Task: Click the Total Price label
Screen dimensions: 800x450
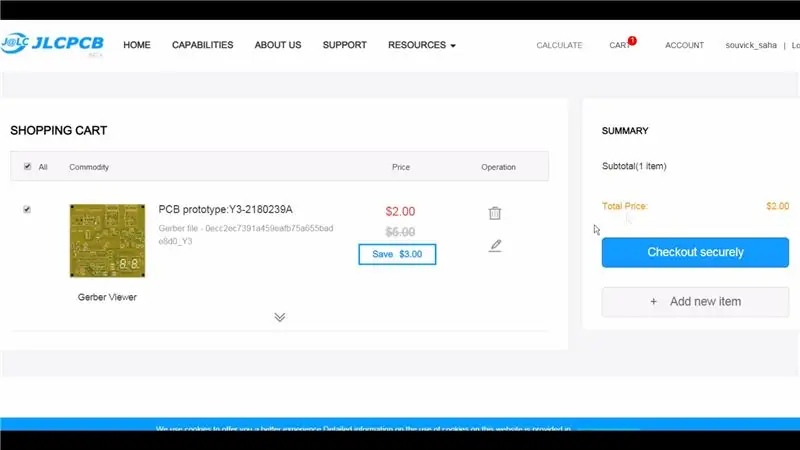Action: tap(625, 206)
